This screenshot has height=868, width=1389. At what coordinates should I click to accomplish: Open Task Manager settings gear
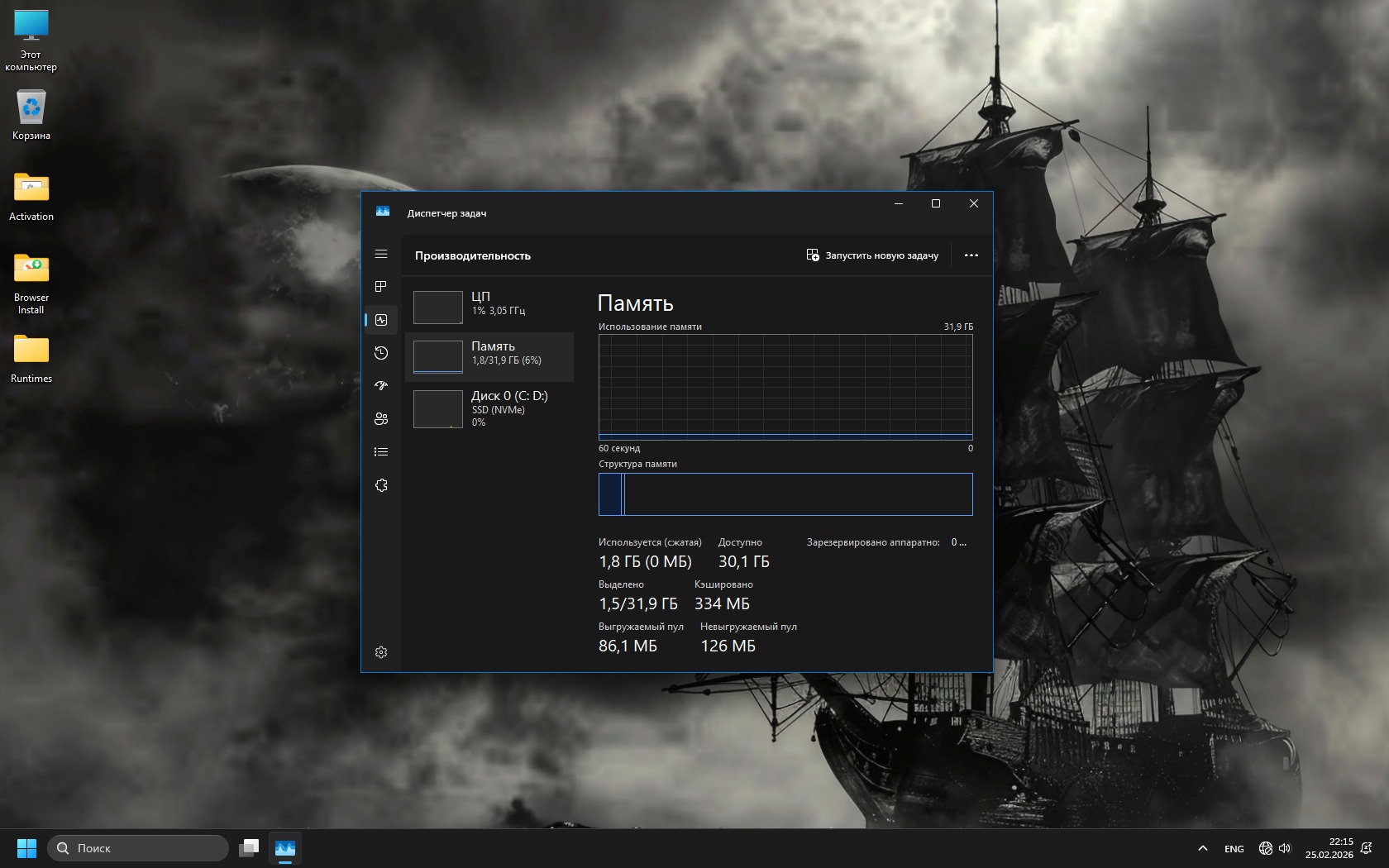pyautogui.click(x=381, y=652)
